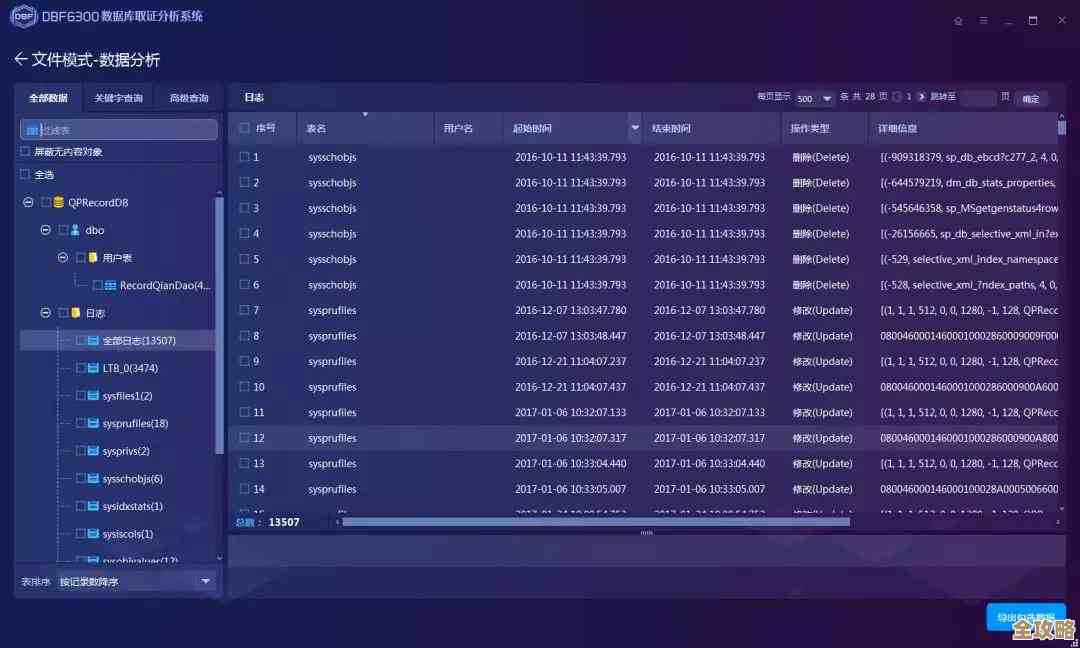Viewport: 1080px width, 648px height.
Task: Switch to the 高级查询 tab
Action: (189, 98)
